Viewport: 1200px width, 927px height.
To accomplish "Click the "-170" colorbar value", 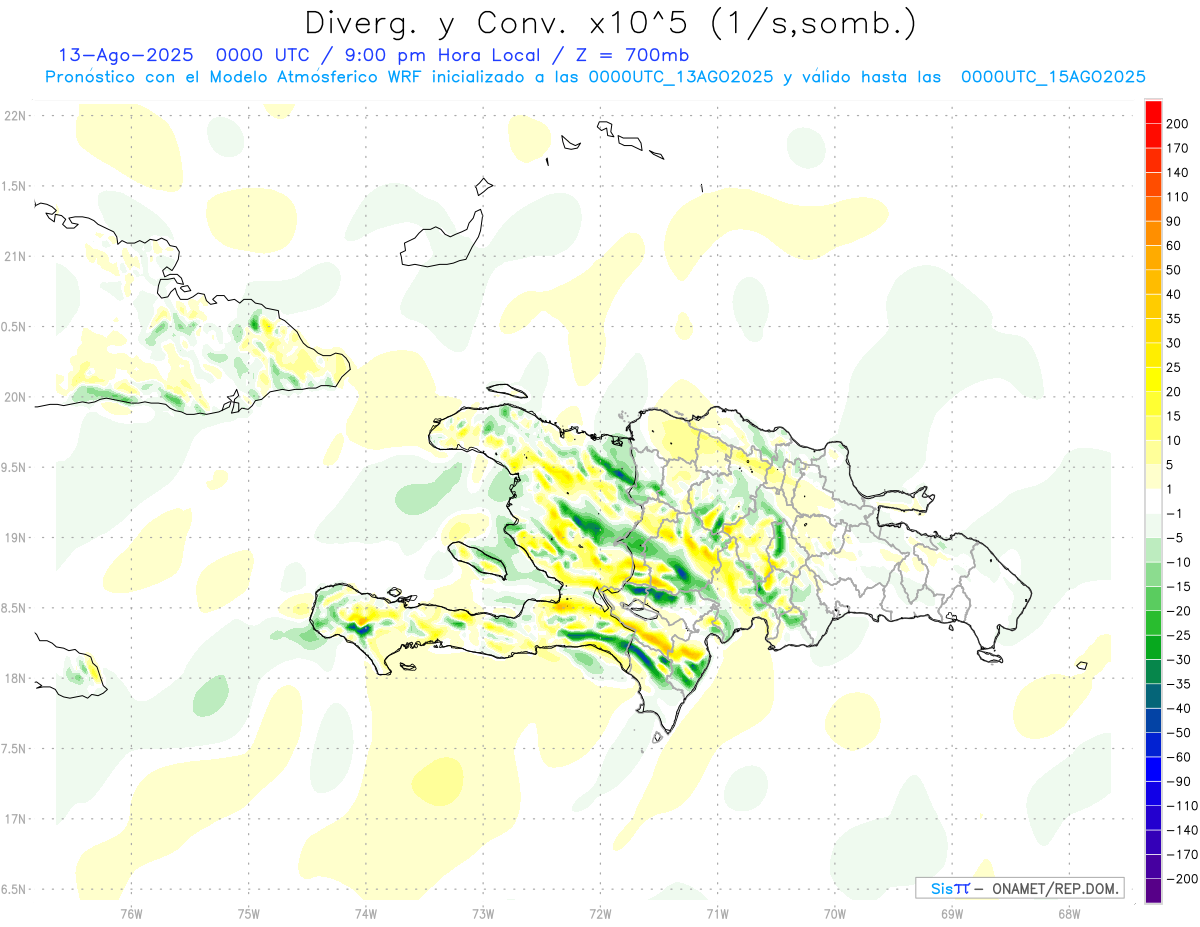I will click(1184, 854).
